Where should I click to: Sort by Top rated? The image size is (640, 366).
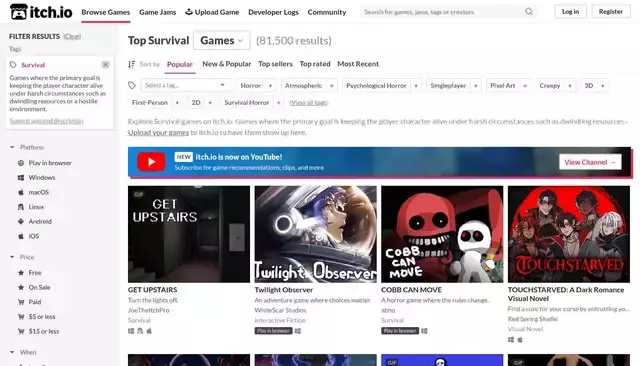(x=315, y=64)
